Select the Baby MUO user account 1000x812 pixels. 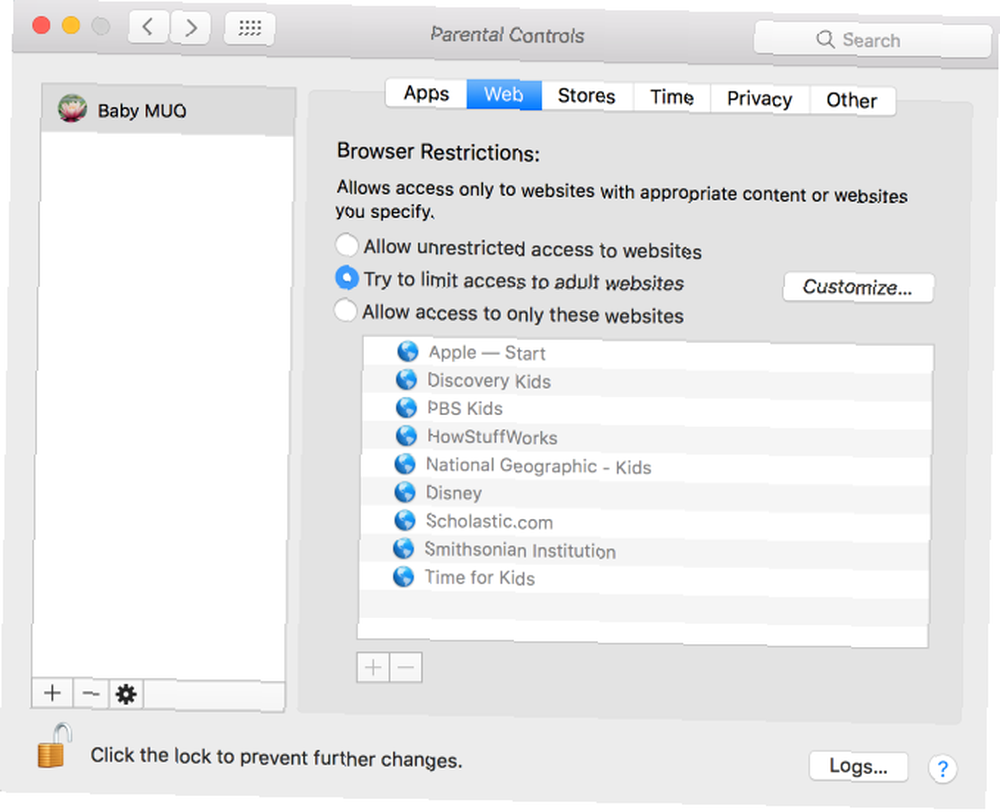pos(168,111)
